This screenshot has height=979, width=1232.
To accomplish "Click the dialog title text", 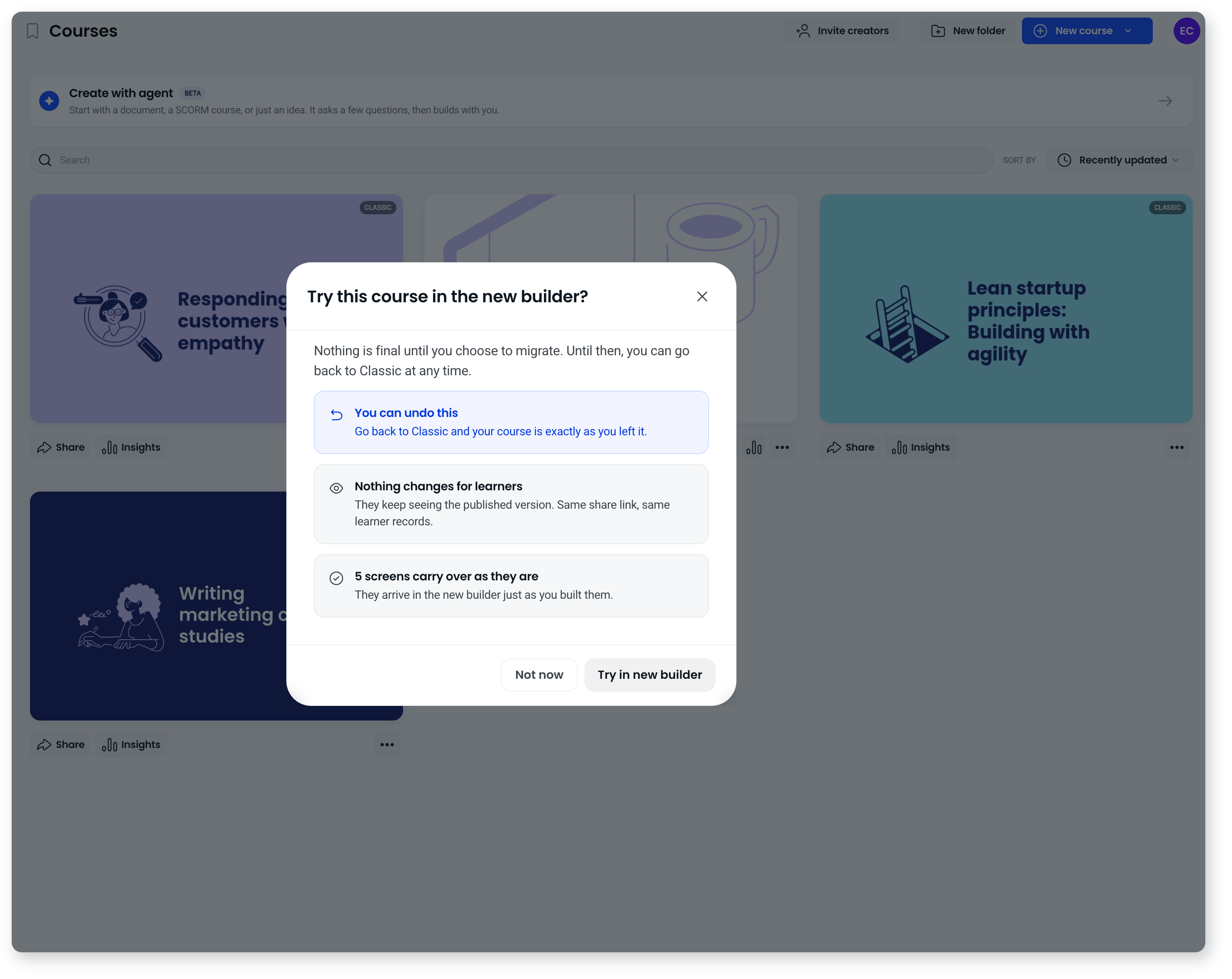I will click(x=448, y=296).
